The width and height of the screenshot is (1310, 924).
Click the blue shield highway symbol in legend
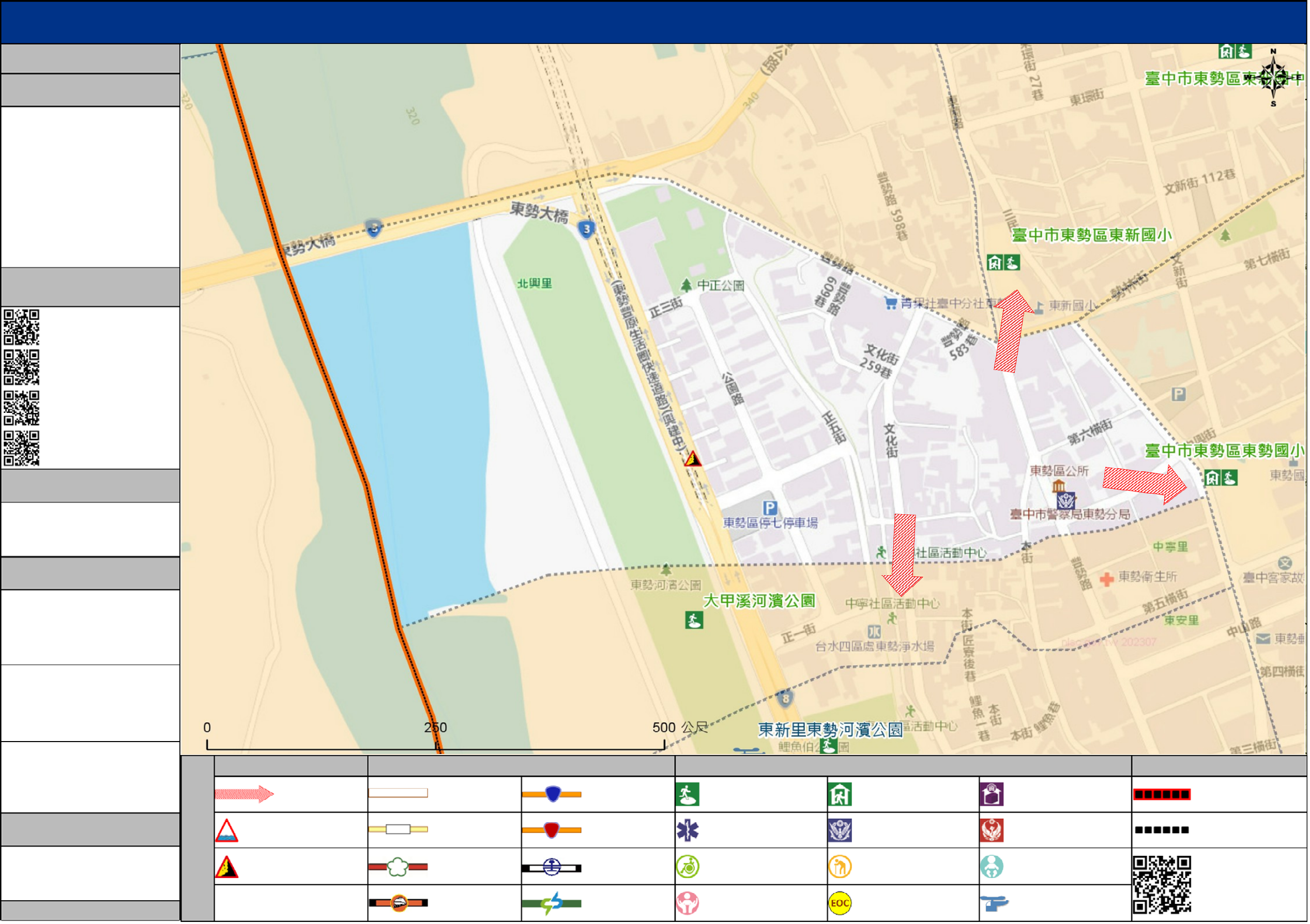552,794
